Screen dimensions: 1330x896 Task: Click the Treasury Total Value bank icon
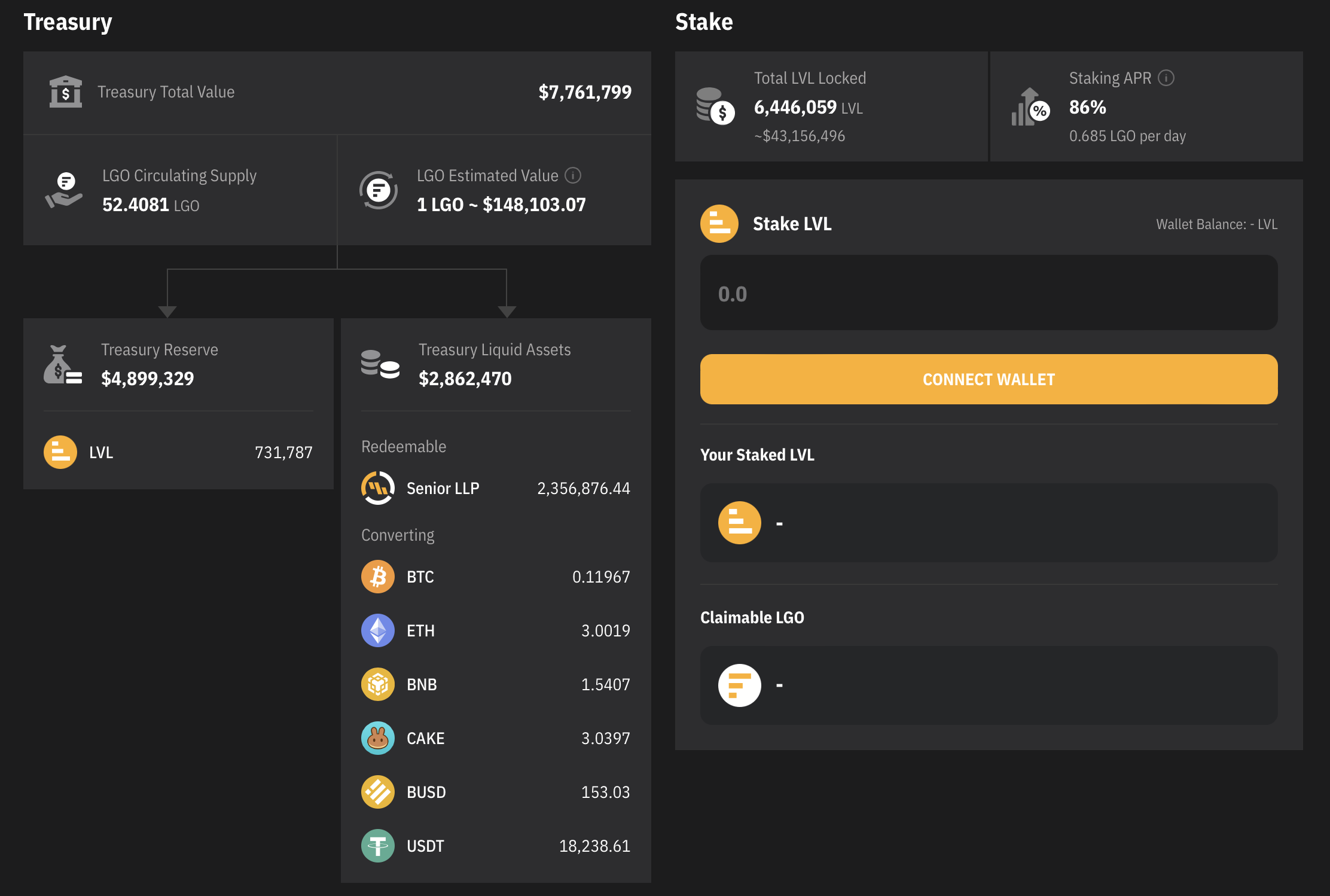65,92
